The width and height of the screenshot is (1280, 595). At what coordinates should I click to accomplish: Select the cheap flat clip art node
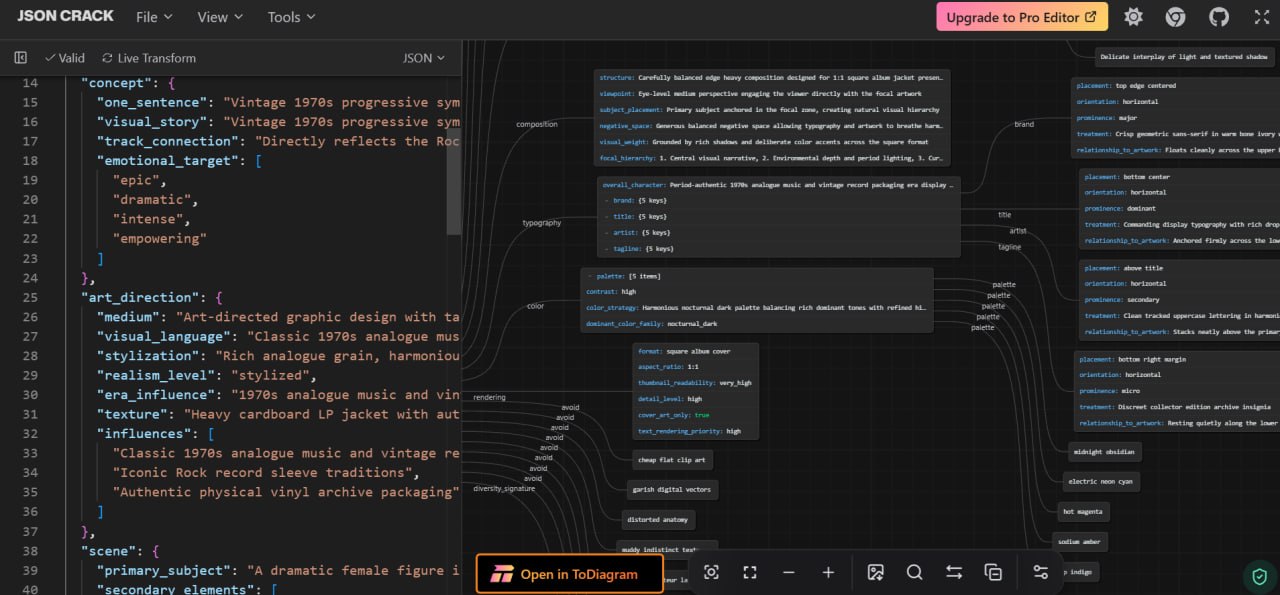[673, 460]
